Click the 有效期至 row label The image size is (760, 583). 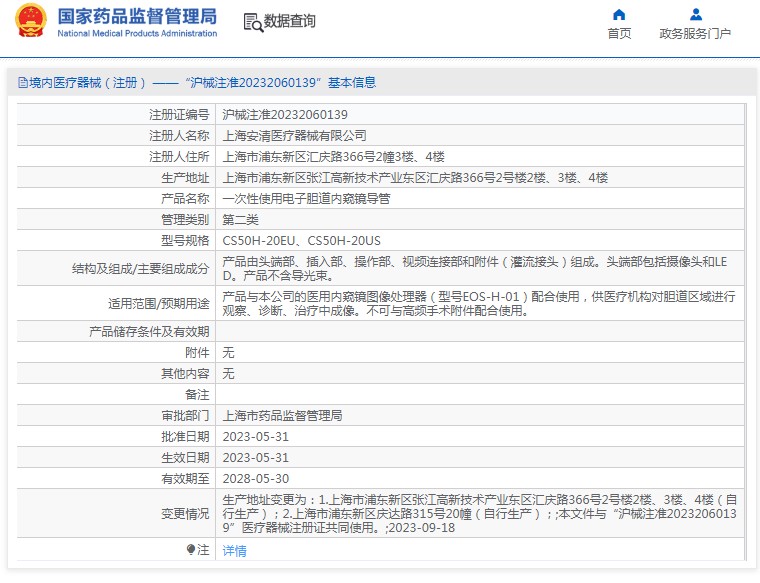185,479
